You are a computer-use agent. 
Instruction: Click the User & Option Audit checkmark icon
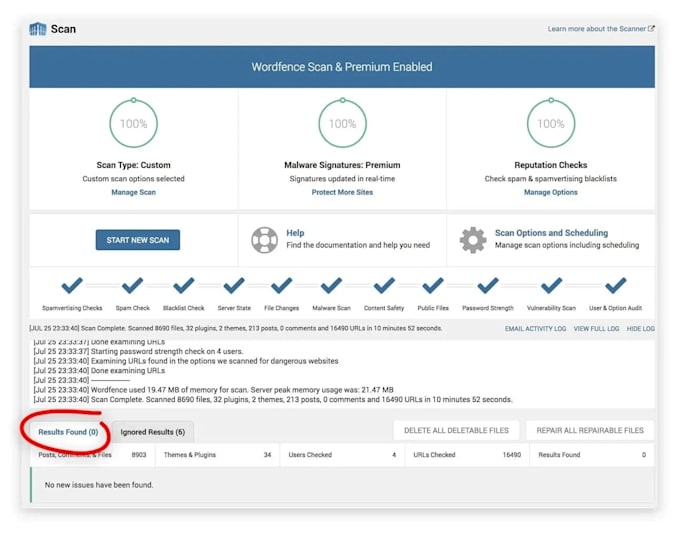tap(616, 285)
